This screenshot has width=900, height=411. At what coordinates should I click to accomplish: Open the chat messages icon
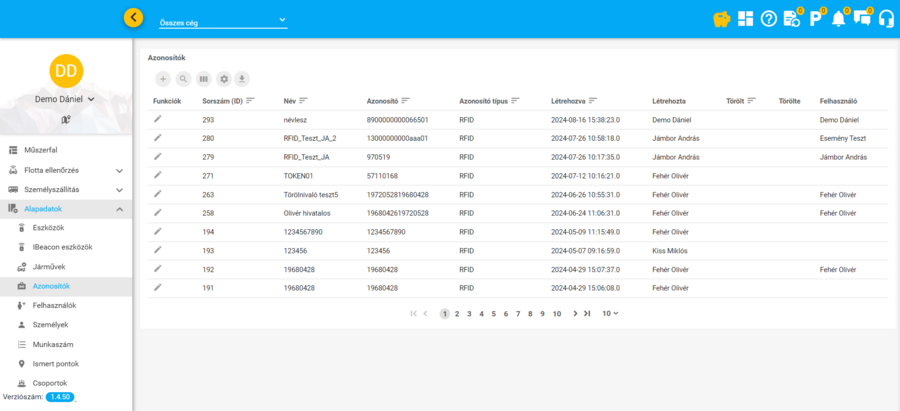(x=861, y=18)
